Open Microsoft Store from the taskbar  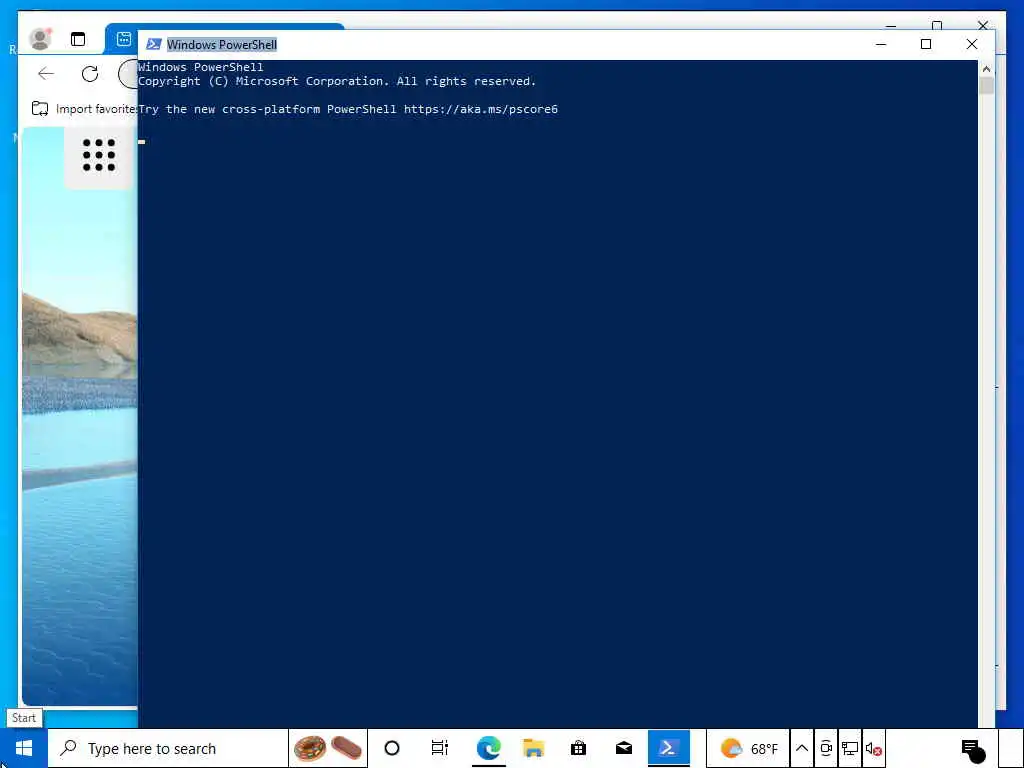579,748
